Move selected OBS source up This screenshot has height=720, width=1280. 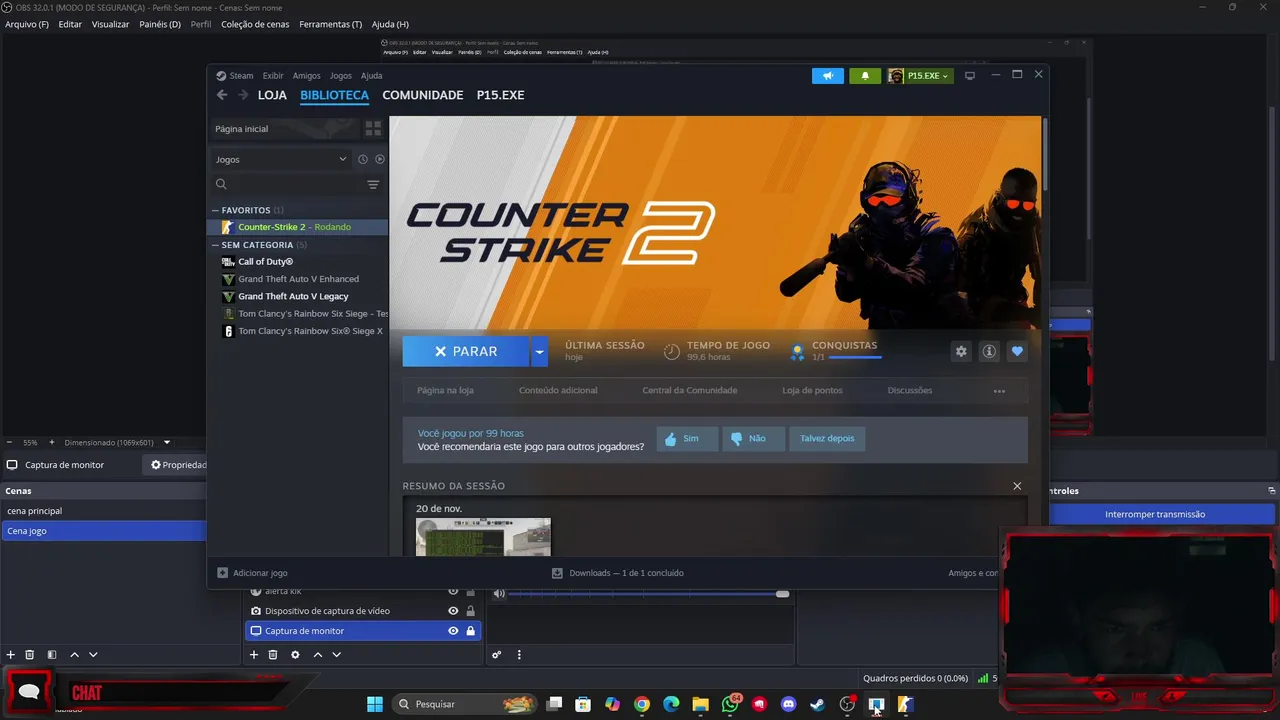(x=318, y=655)
